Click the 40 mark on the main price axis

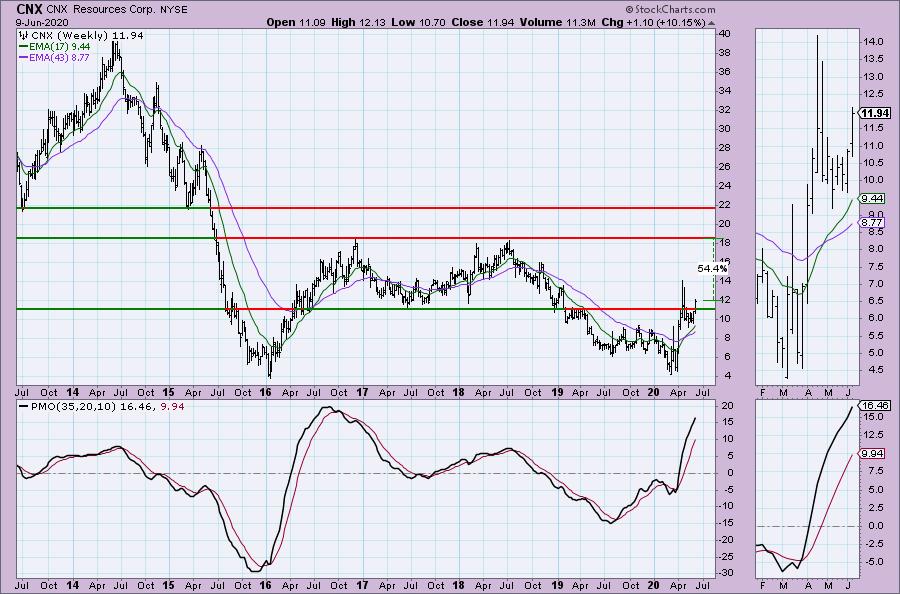point(725,34)
